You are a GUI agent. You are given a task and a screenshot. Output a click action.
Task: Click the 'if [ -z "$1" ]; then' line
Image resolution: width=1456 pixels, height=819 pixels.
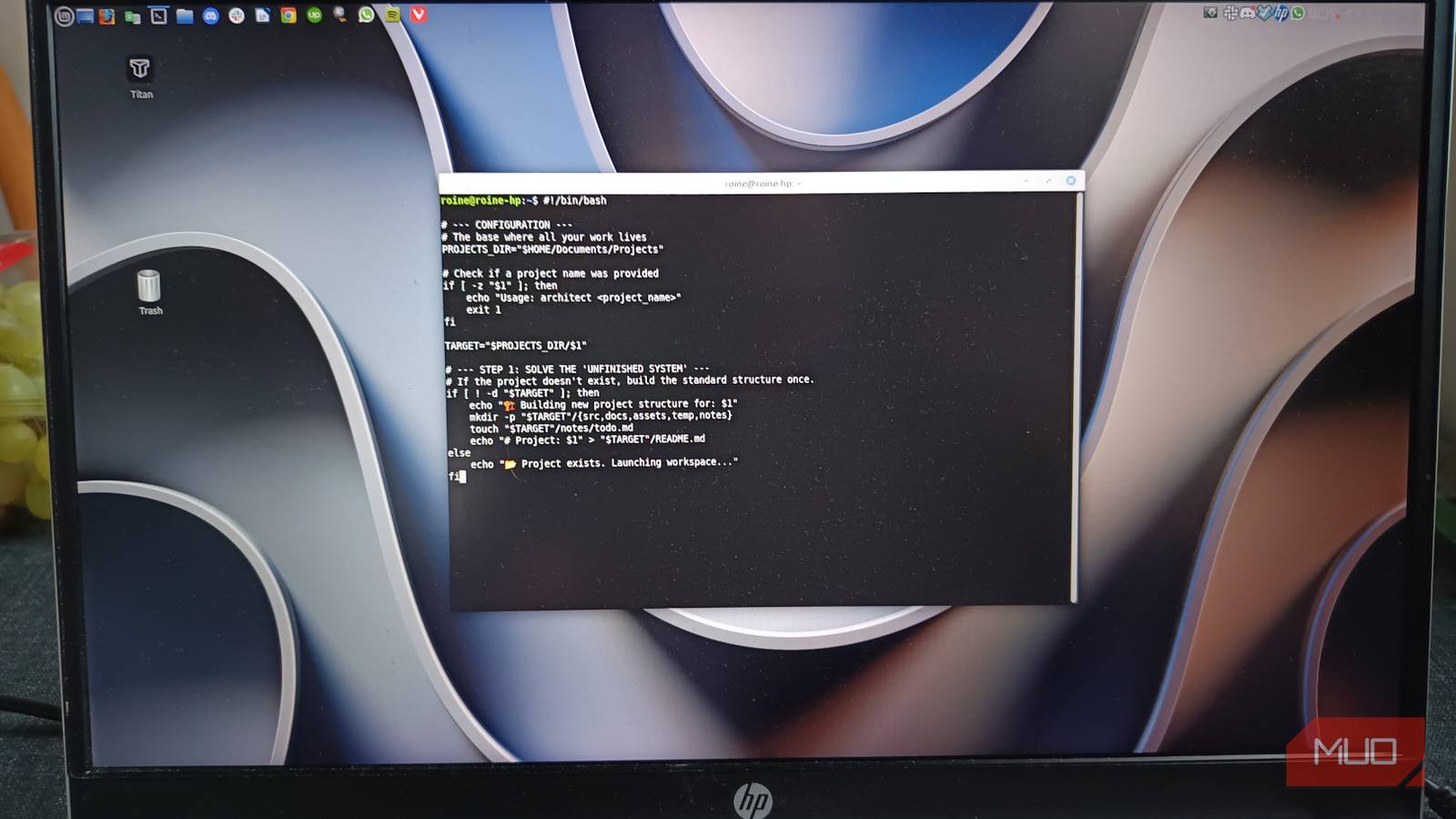tap(500, 286)
